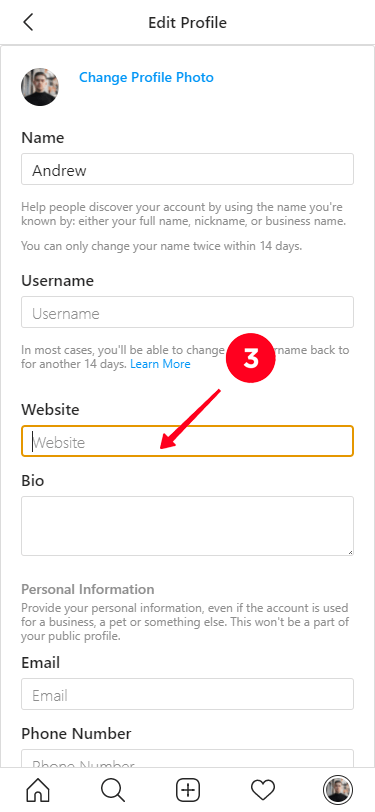The image size is (375, 812).
Task: Click the Bio textarea resize handle
Action: (350, 552)
